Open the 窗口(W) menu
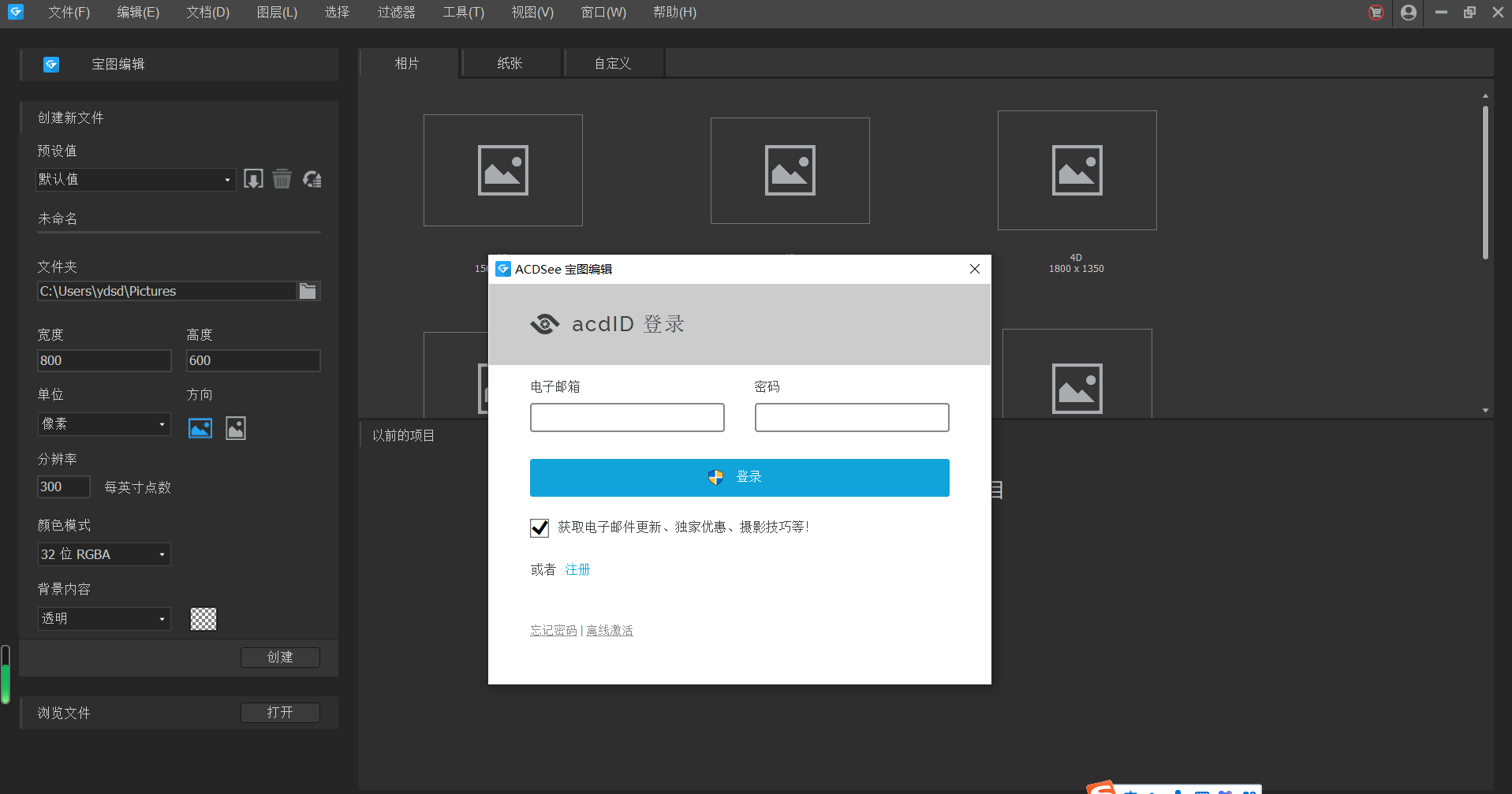Screen dimensions: 1512x794 603,13
